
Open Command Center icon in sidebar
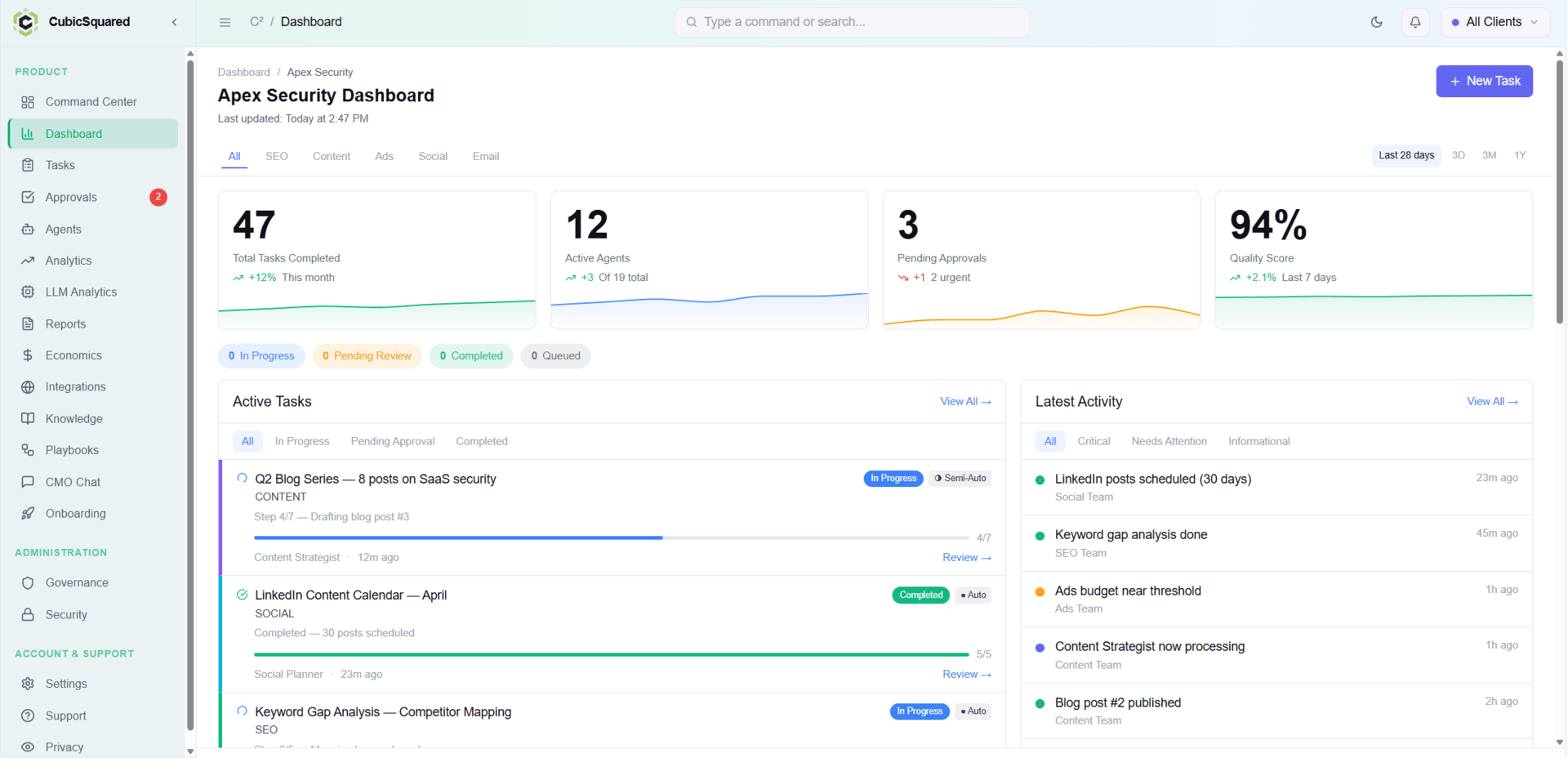28,102
